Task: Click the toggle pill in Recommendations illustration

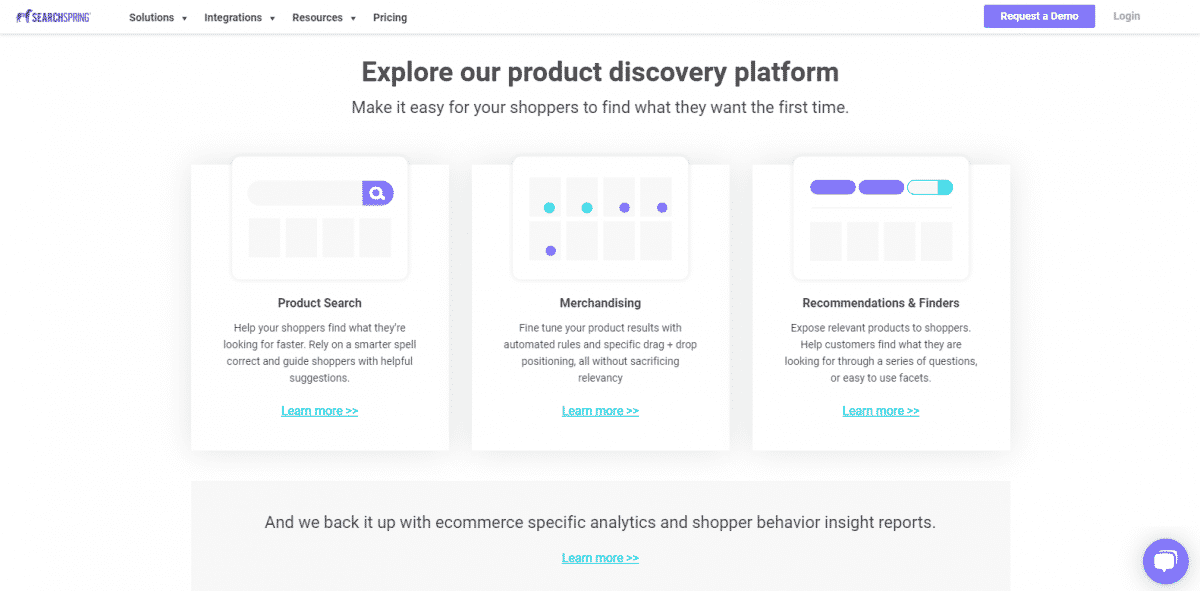Action: tap(929, 187)
